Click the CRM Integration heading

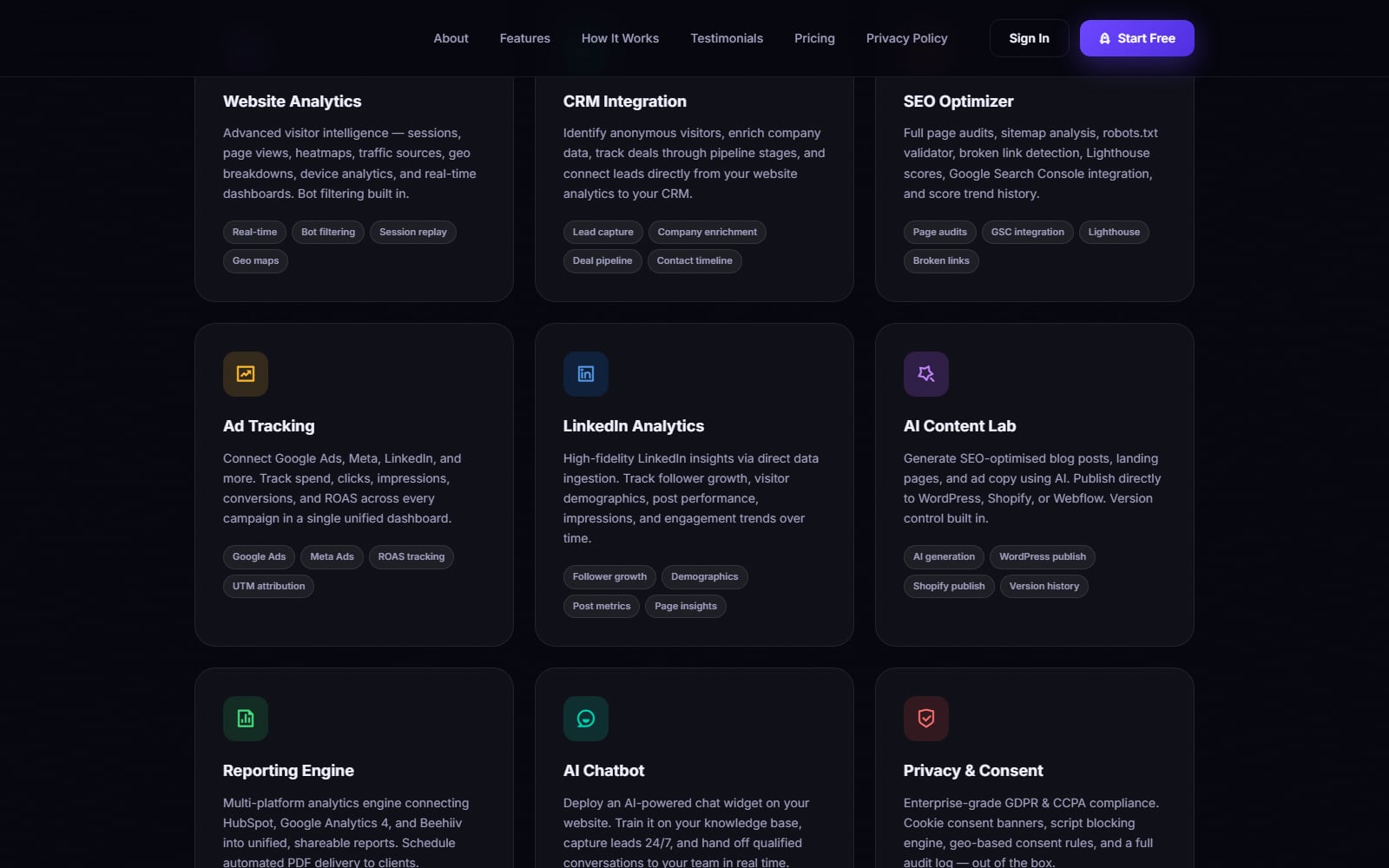pyautogui.click(x=624, y=102)
